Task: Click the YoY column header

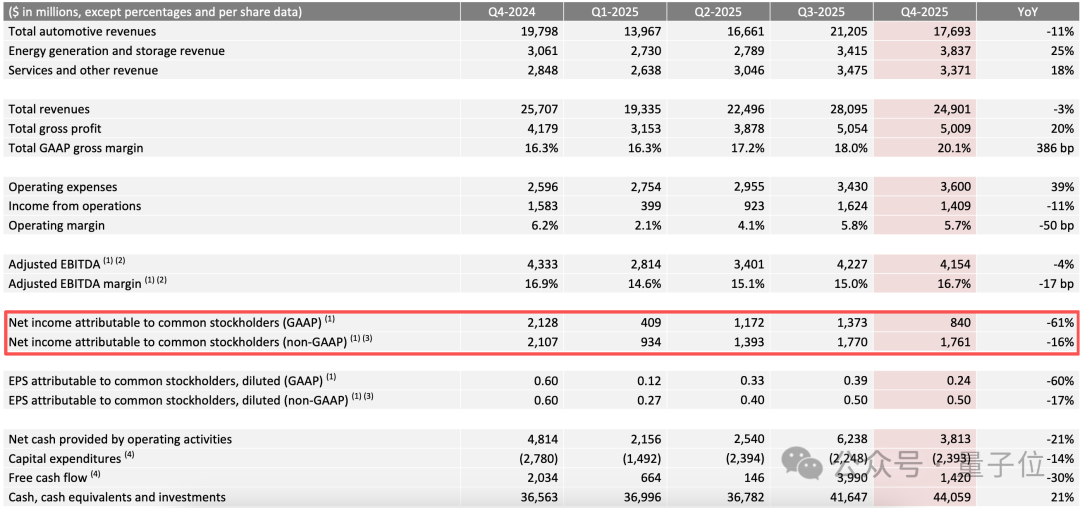Action: pos(1028,12)
